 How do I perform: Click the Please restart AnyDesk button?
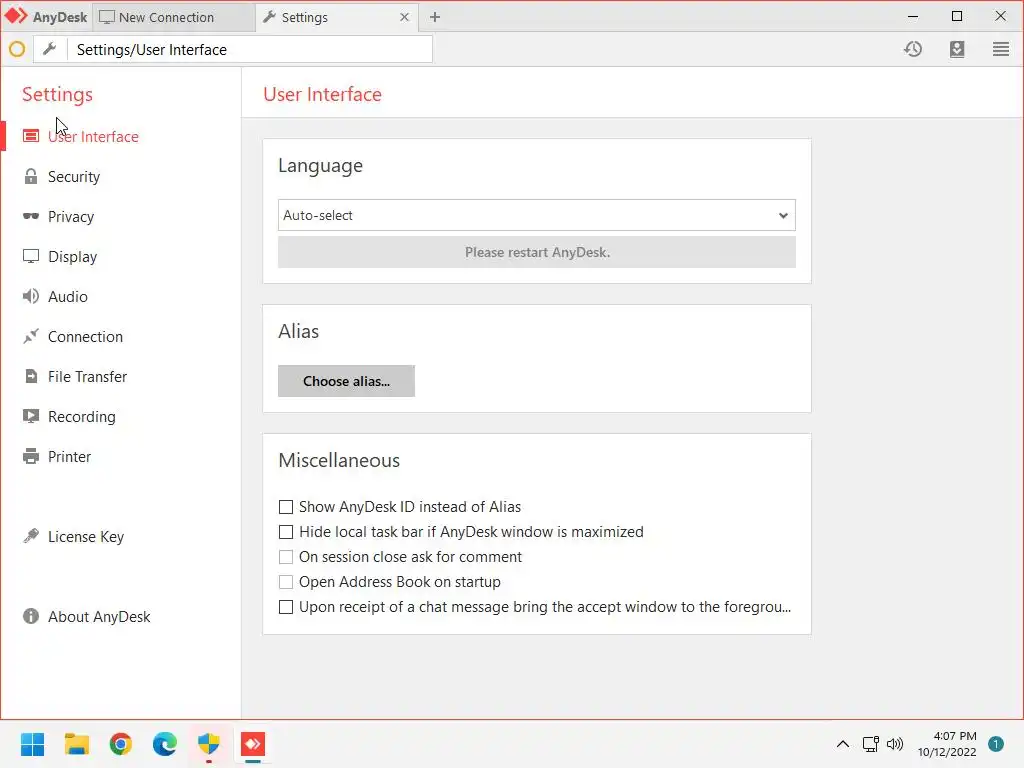tap(537, 252)
